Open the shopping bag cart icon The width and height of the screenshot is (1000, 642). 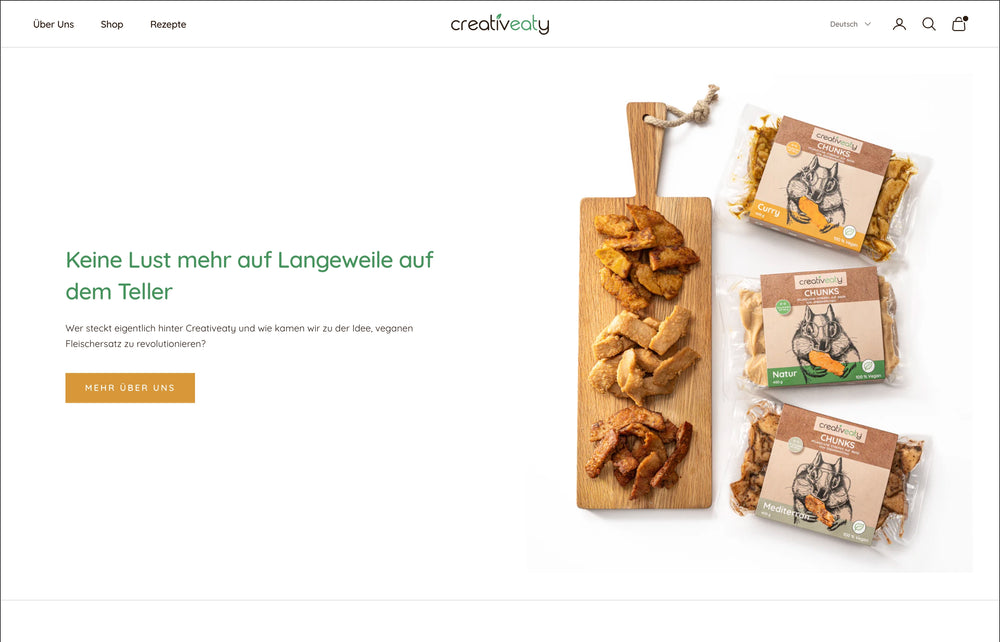(x=959, y=24)
